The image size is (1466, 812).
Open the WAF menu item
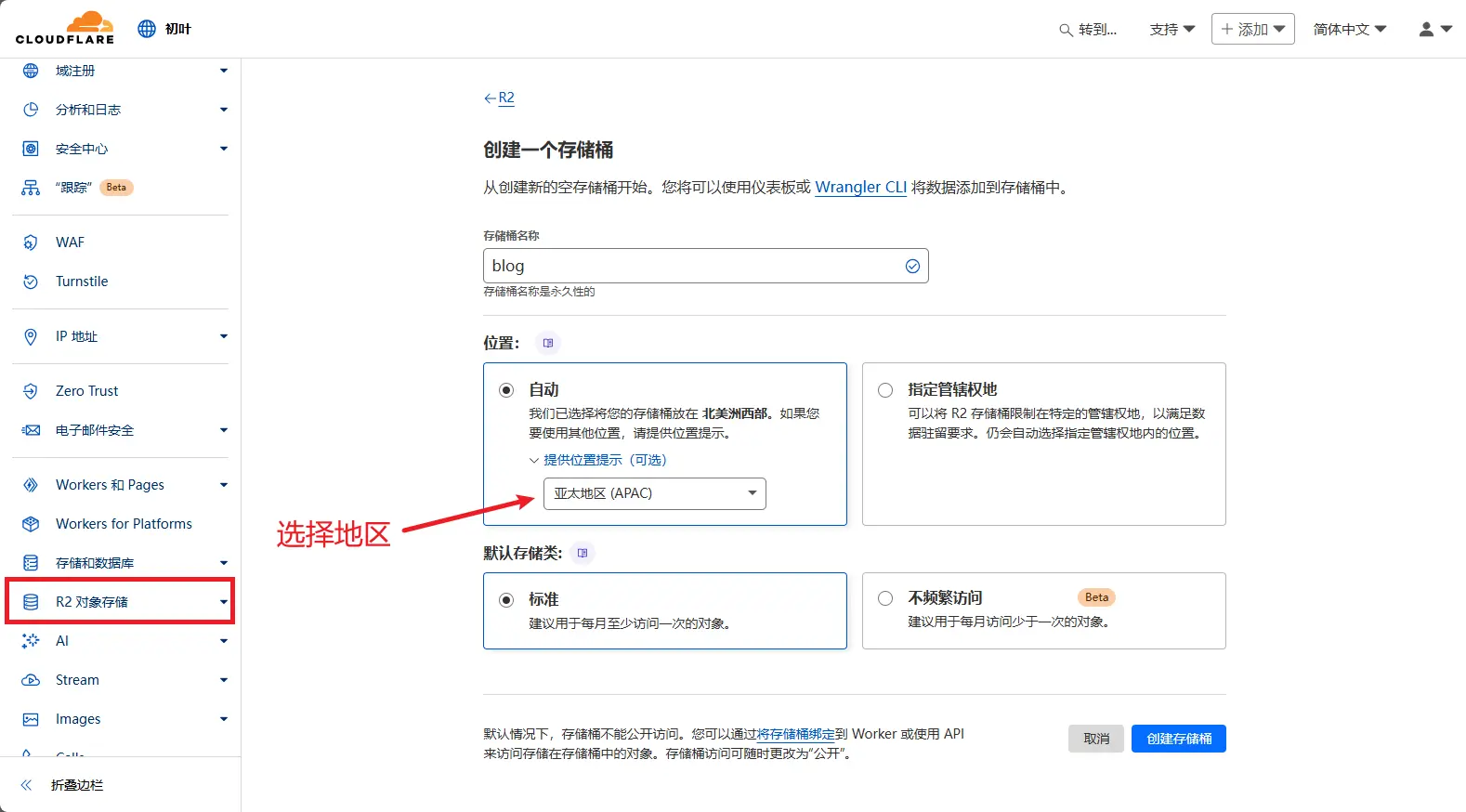point(70,242)
